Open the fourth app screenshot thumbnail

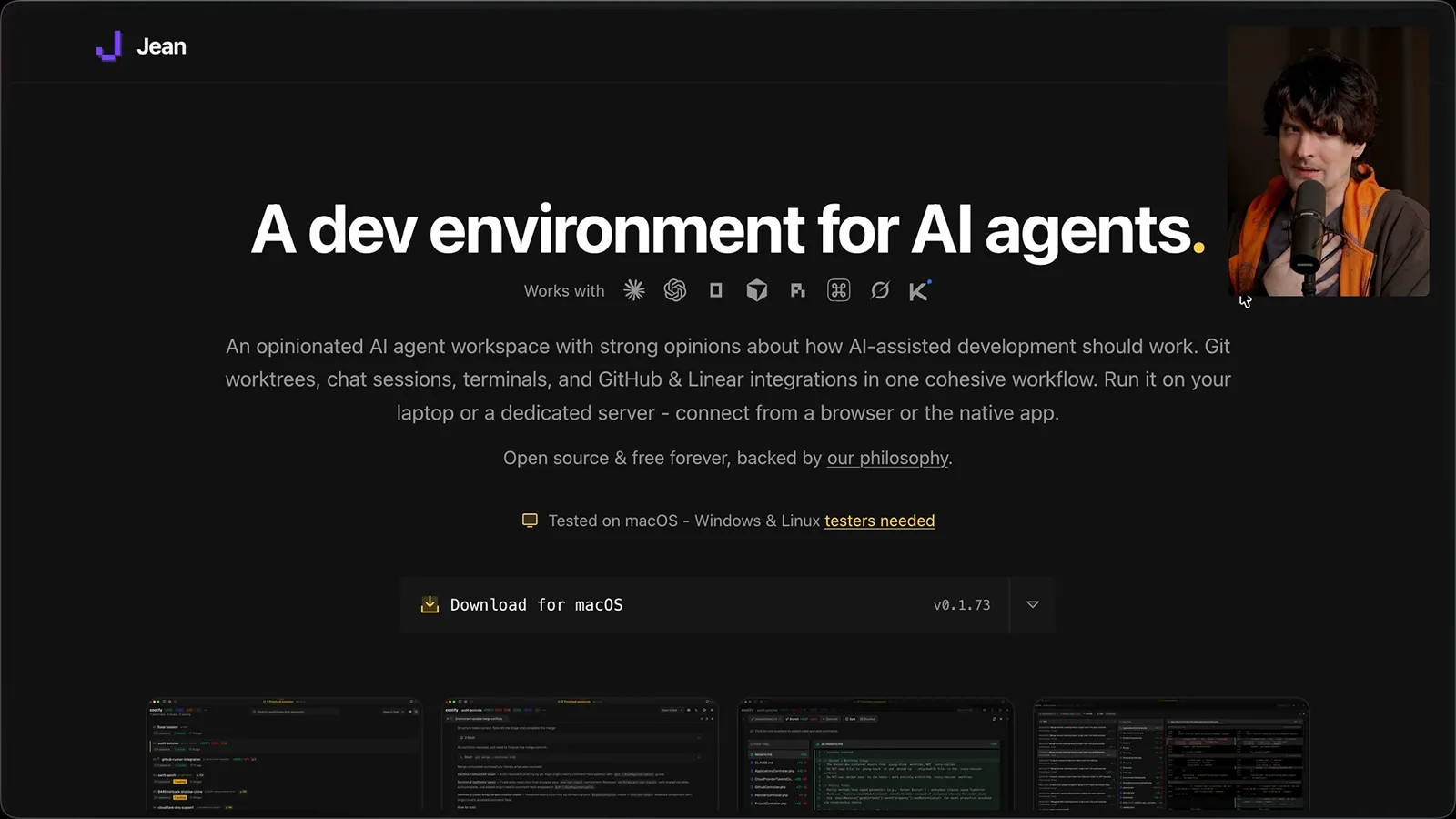1171,753
